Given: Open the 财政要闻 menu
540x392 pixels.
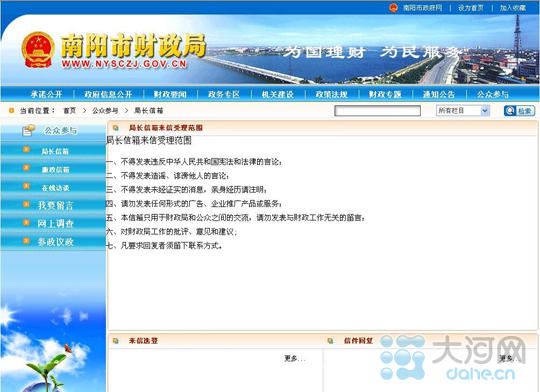Looking at the screenshot, I should pos(170,94).
